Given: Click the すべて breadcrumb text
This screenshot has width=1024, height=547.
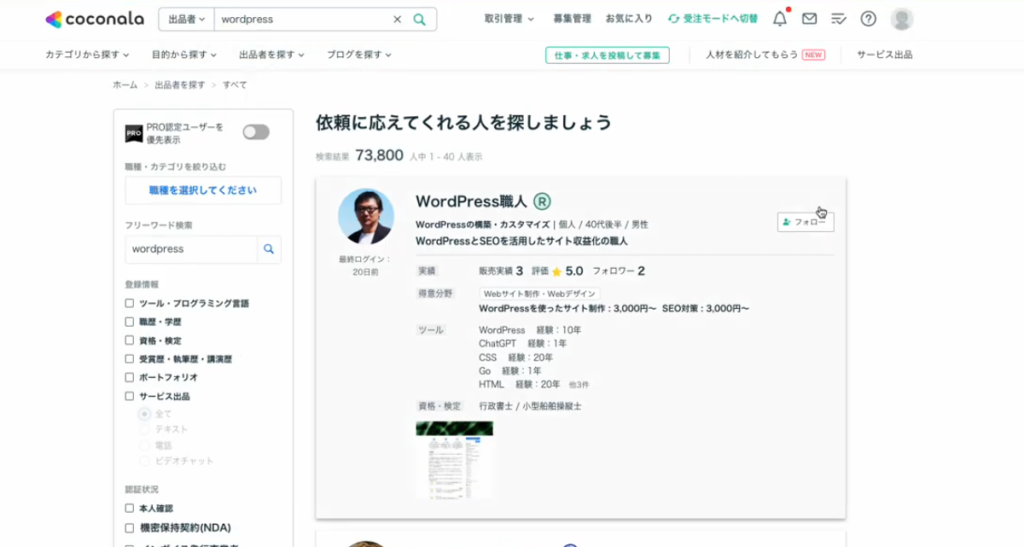Looking at the screenshot, I should tap(234, 85).
